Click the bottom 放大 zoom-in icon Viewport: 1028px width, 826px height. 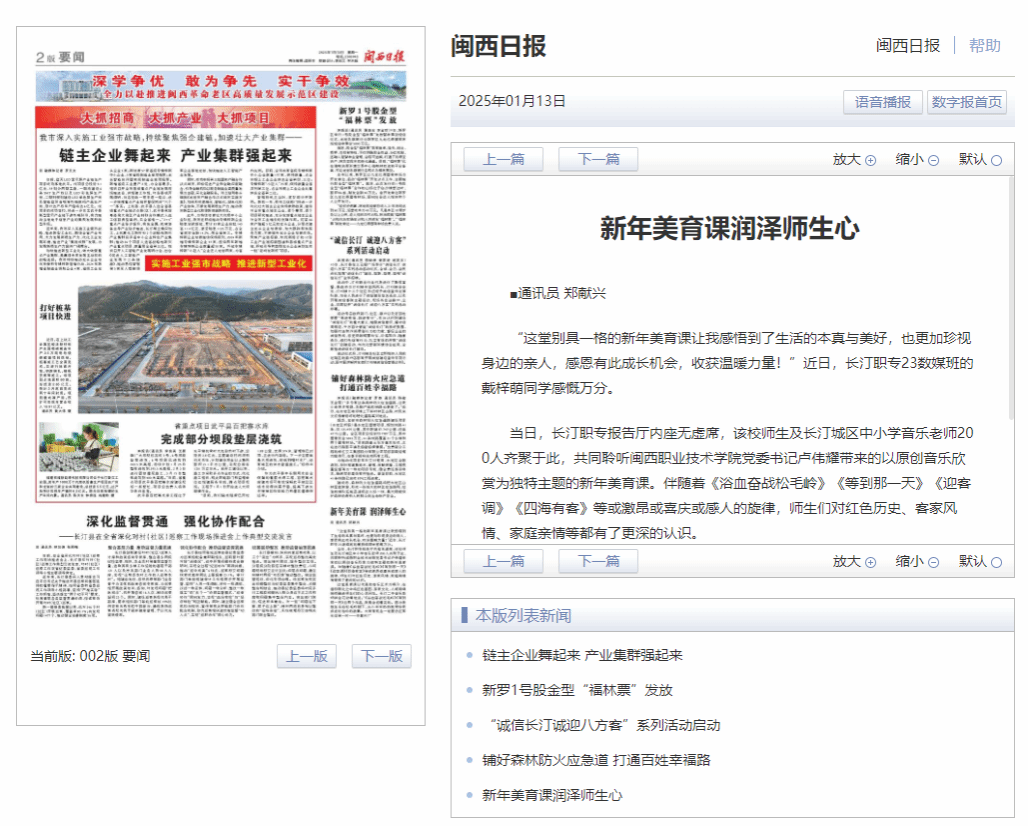[x=870, y=562]
